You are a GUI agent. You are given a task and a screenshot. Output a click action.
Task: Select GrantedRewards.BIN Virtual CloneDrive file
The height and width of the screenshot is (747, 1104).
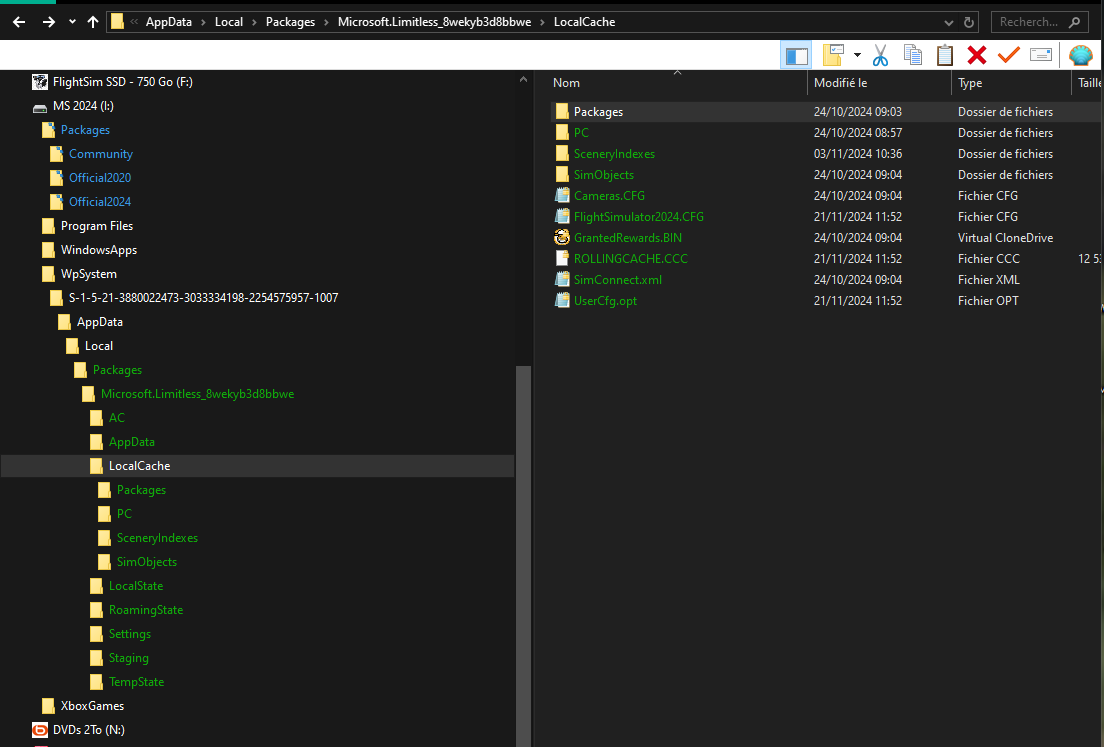(x=627, y=238)
